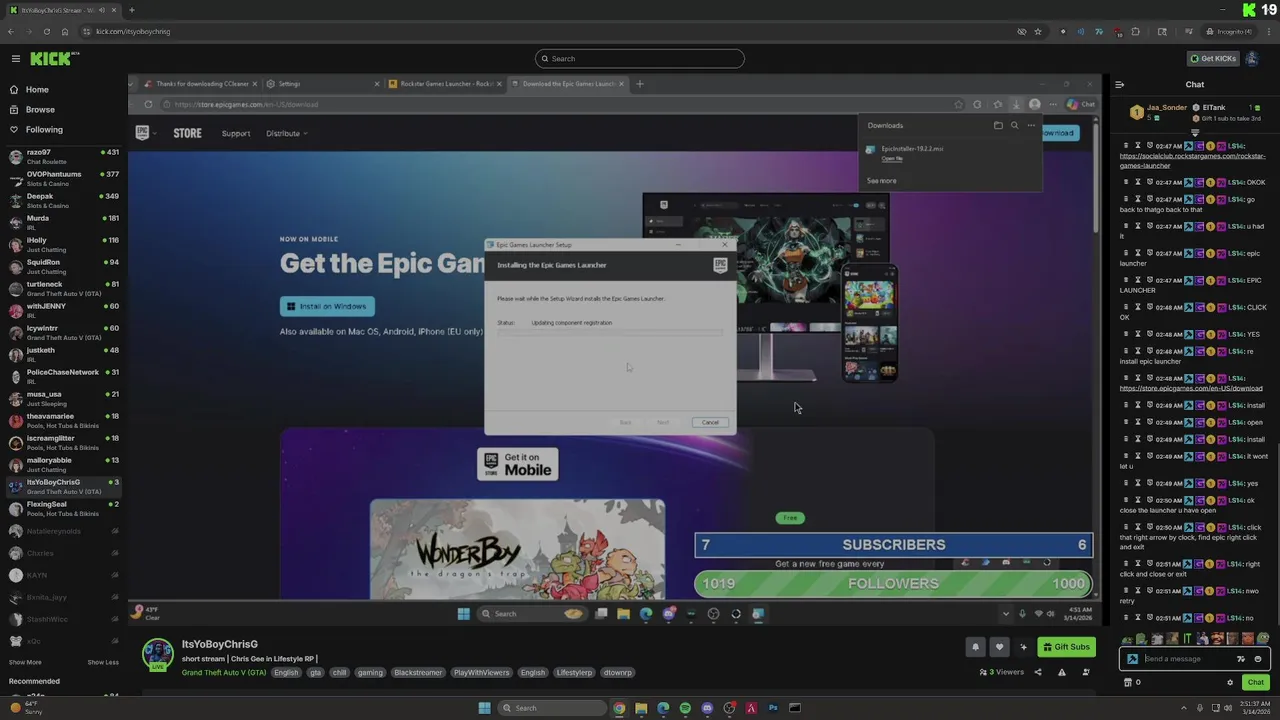
Task: Bookmark page with Chrome star icon
Action: point(1038,32)
